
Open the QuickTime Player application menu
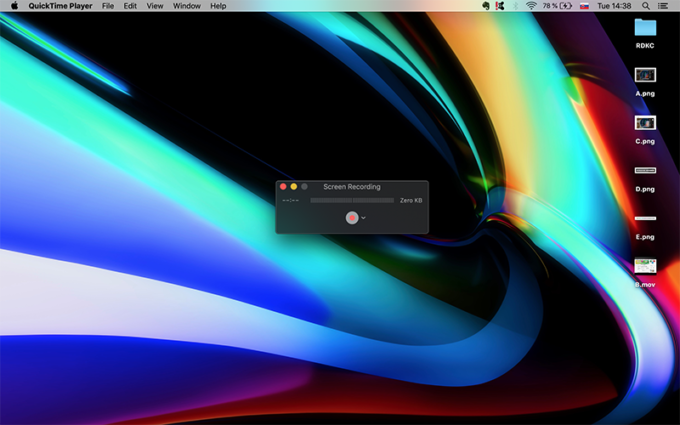coord(60,6)
